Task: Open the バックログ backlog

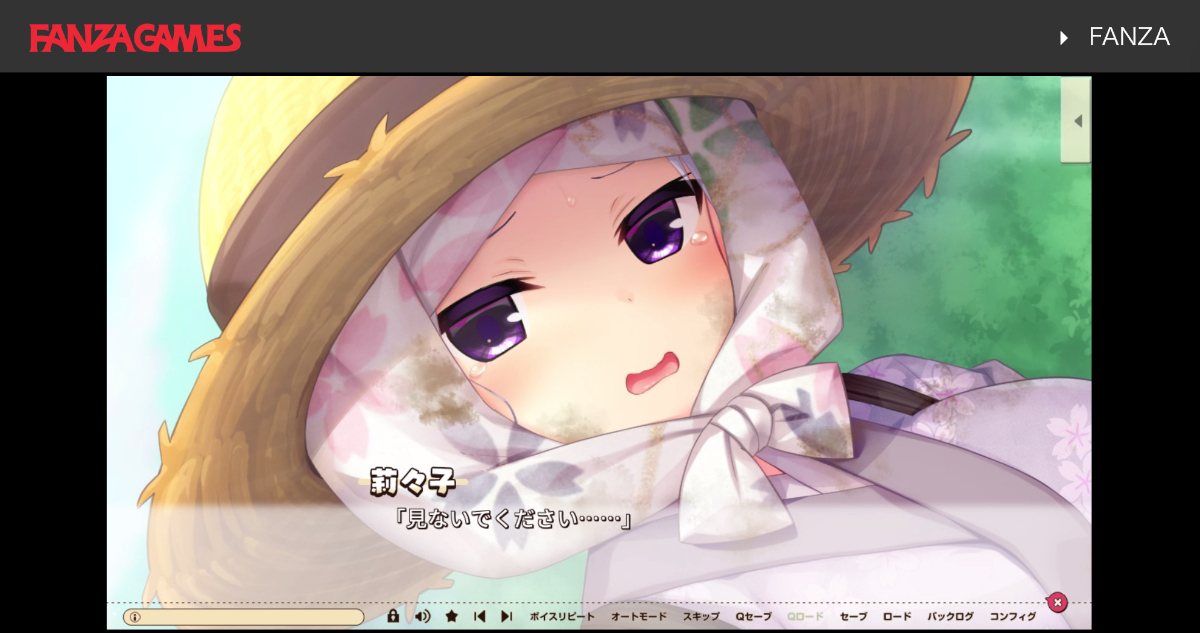Action: click(950, 617)
